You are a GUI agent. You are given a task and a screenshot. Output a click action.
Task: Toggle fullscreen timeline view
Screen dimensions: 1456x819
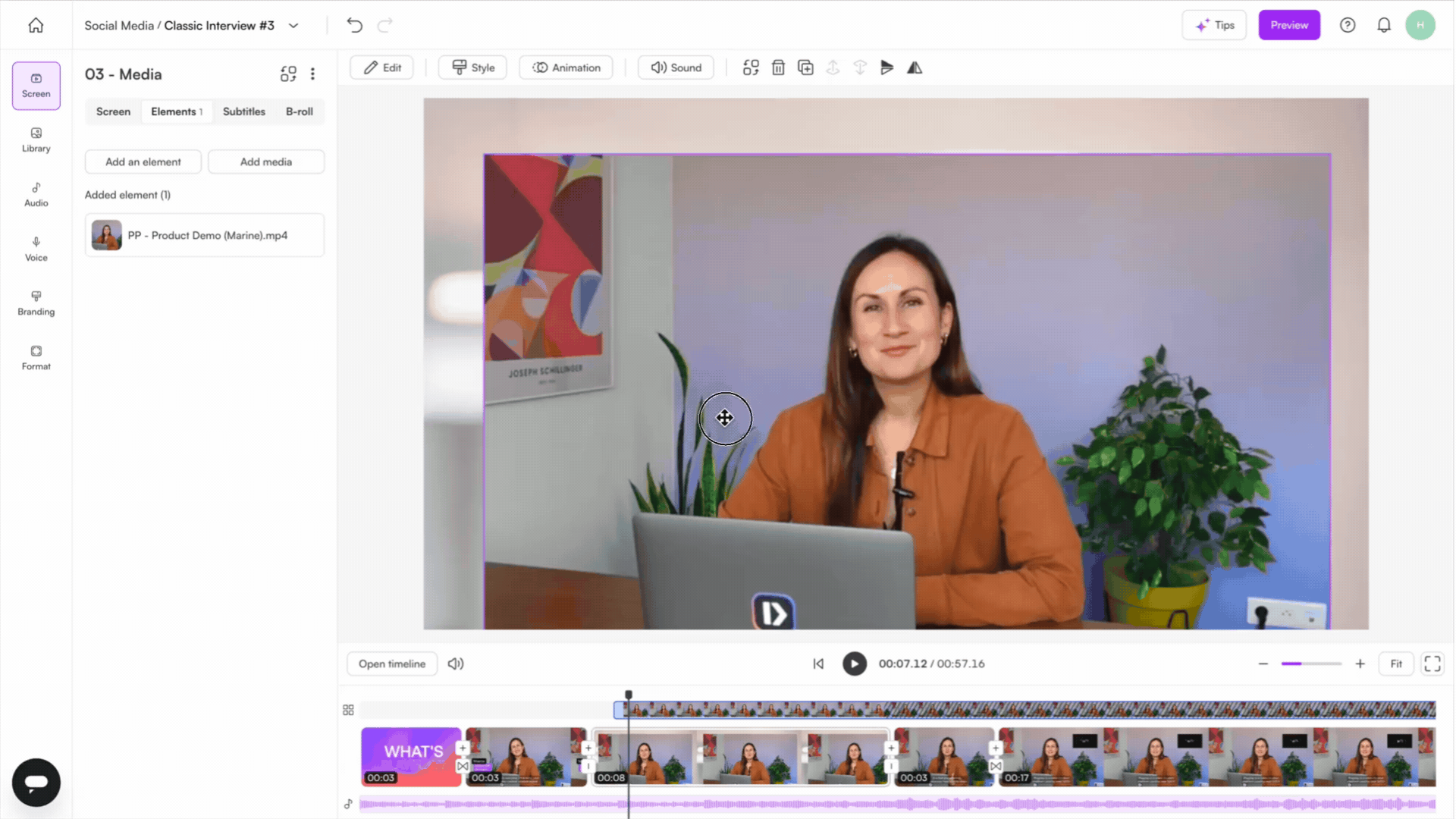(x=1432, y=664)
